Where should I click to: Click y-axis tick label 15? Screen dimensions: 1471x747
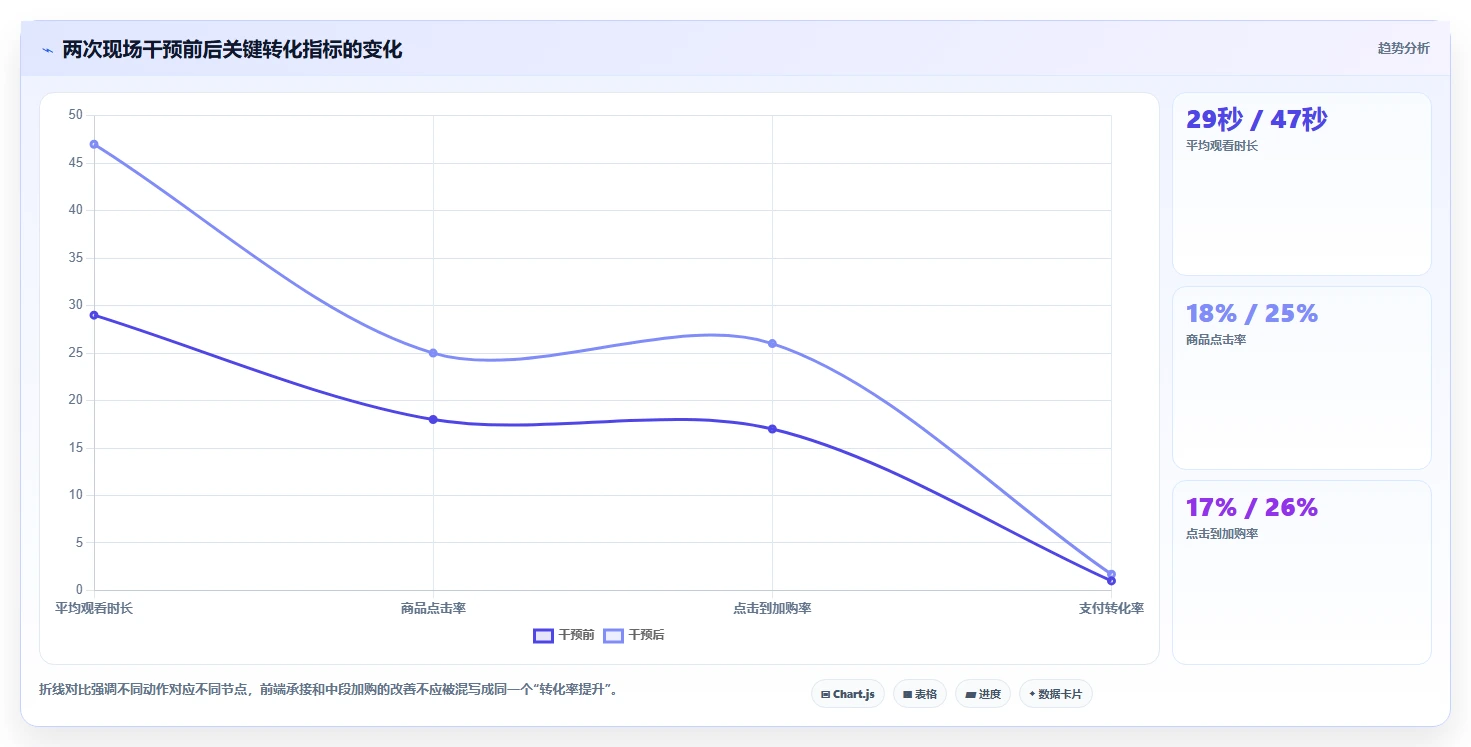coord(76,448)
